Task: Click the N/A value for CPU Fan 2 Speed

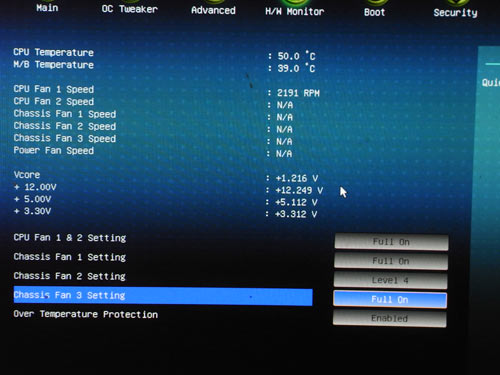Action: coord(285,105)
